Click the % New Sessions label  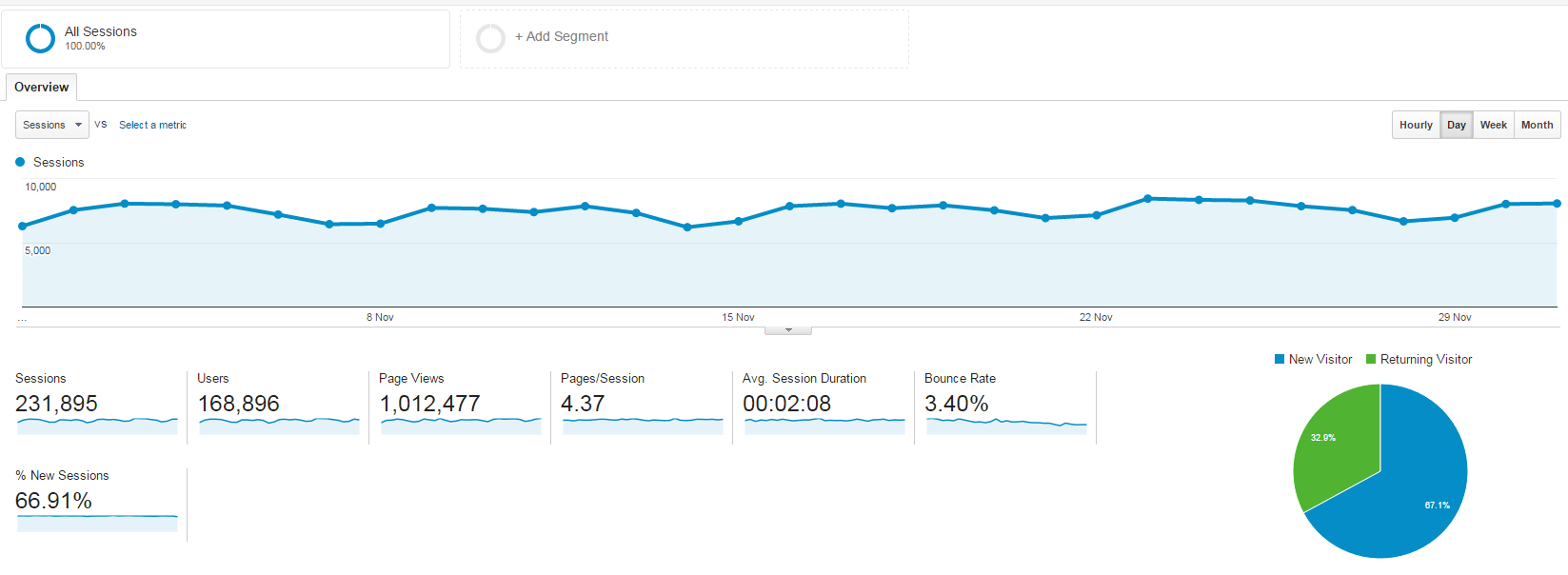62,475
